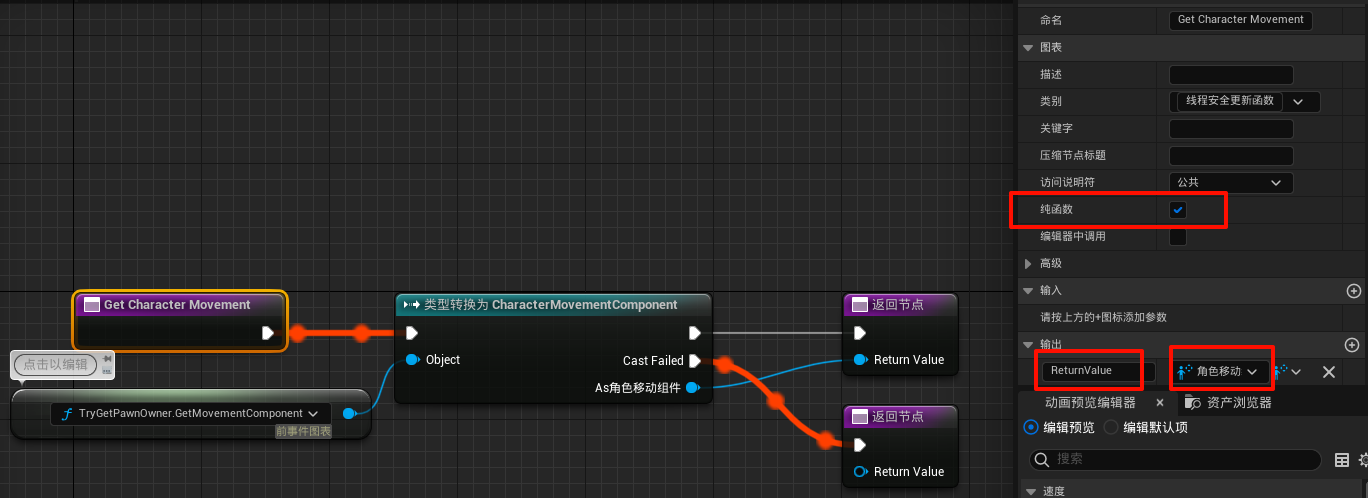Viewport: 1368px width, 498px height.
Task: Open the container type dropdown next to 角色移动
Action: (x=1287, y=371)
